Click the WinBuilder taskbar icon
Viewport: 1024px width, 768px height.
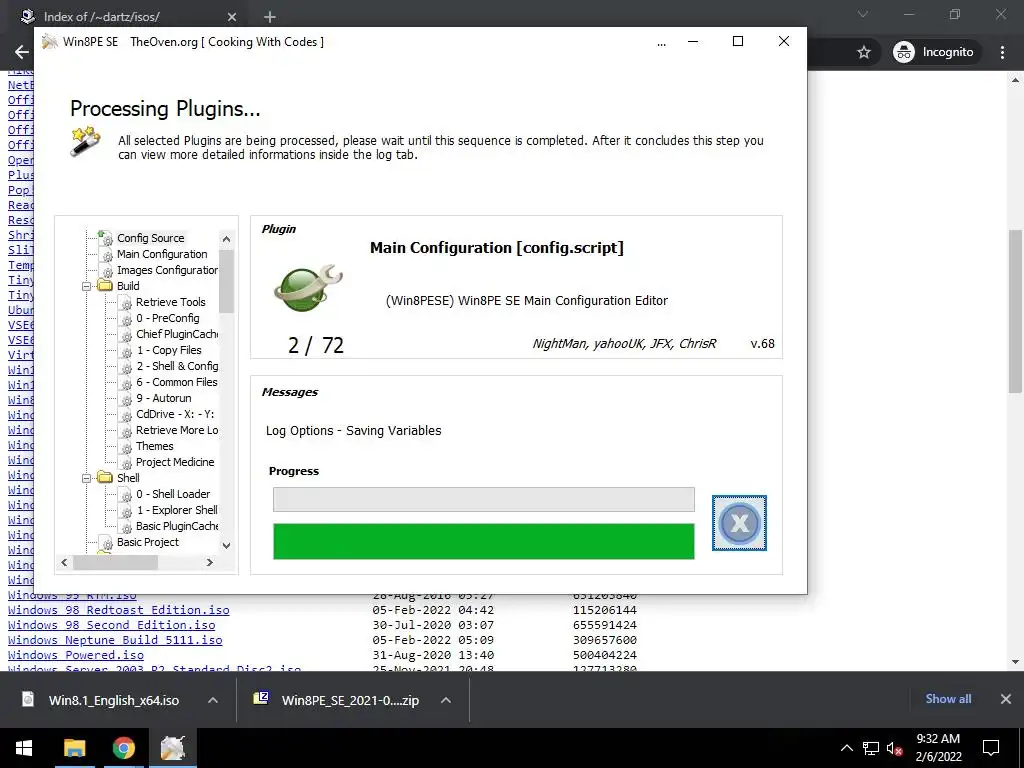point(173,748)
